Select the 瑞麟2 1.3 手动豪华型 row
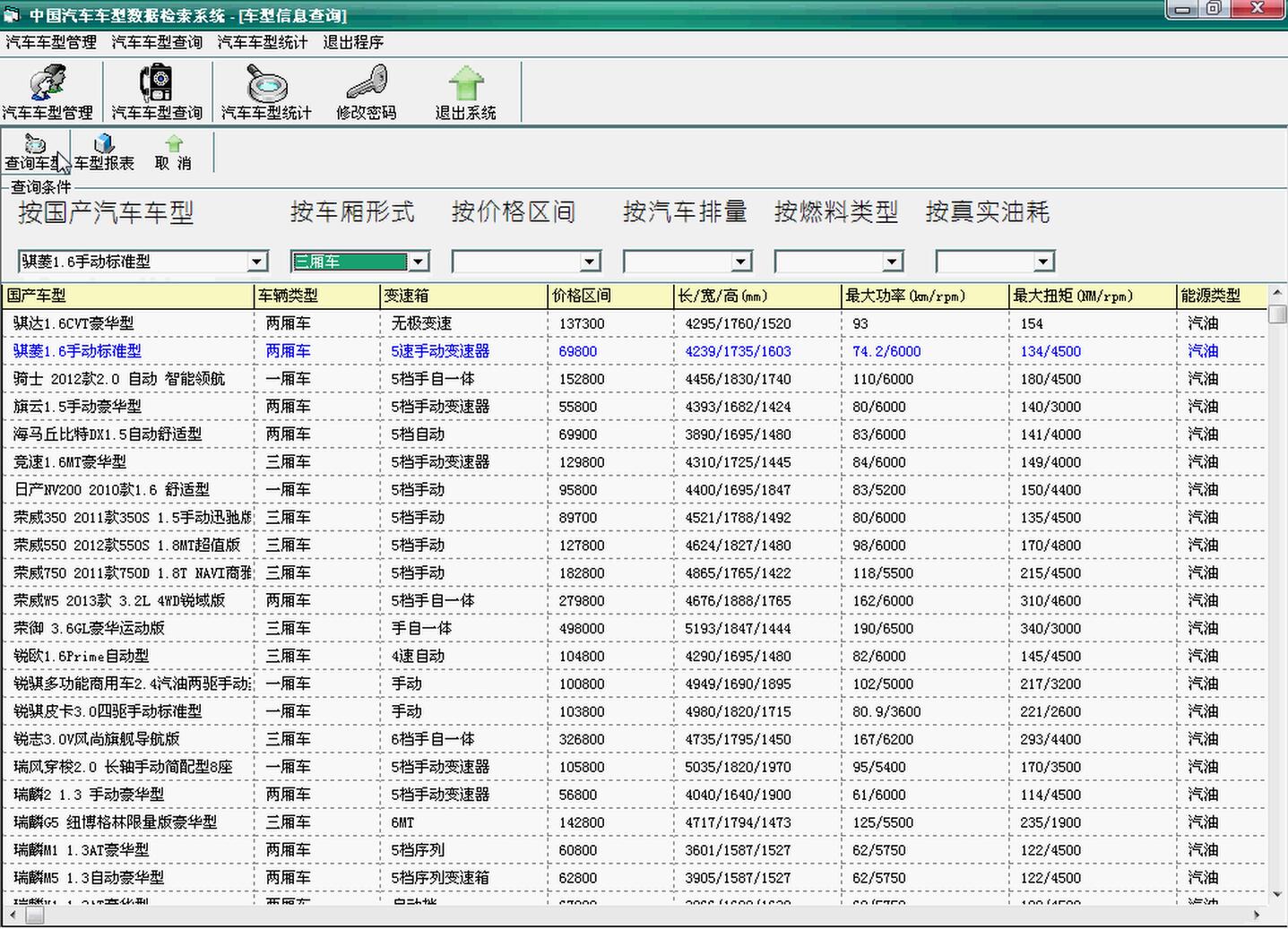1288x929 pixels. pos(635,796)
